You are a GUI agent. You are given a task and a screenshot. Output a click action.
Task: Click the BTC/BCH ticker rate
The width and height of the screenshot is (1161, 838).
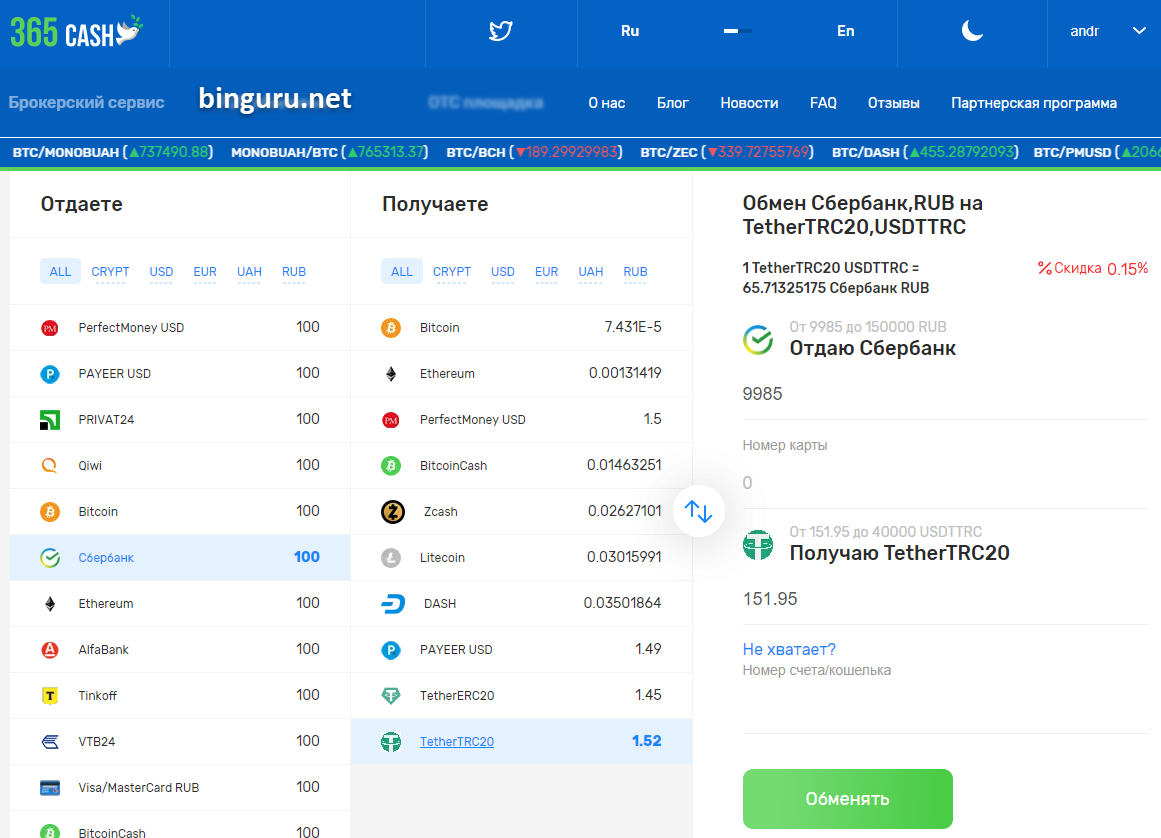534,152
